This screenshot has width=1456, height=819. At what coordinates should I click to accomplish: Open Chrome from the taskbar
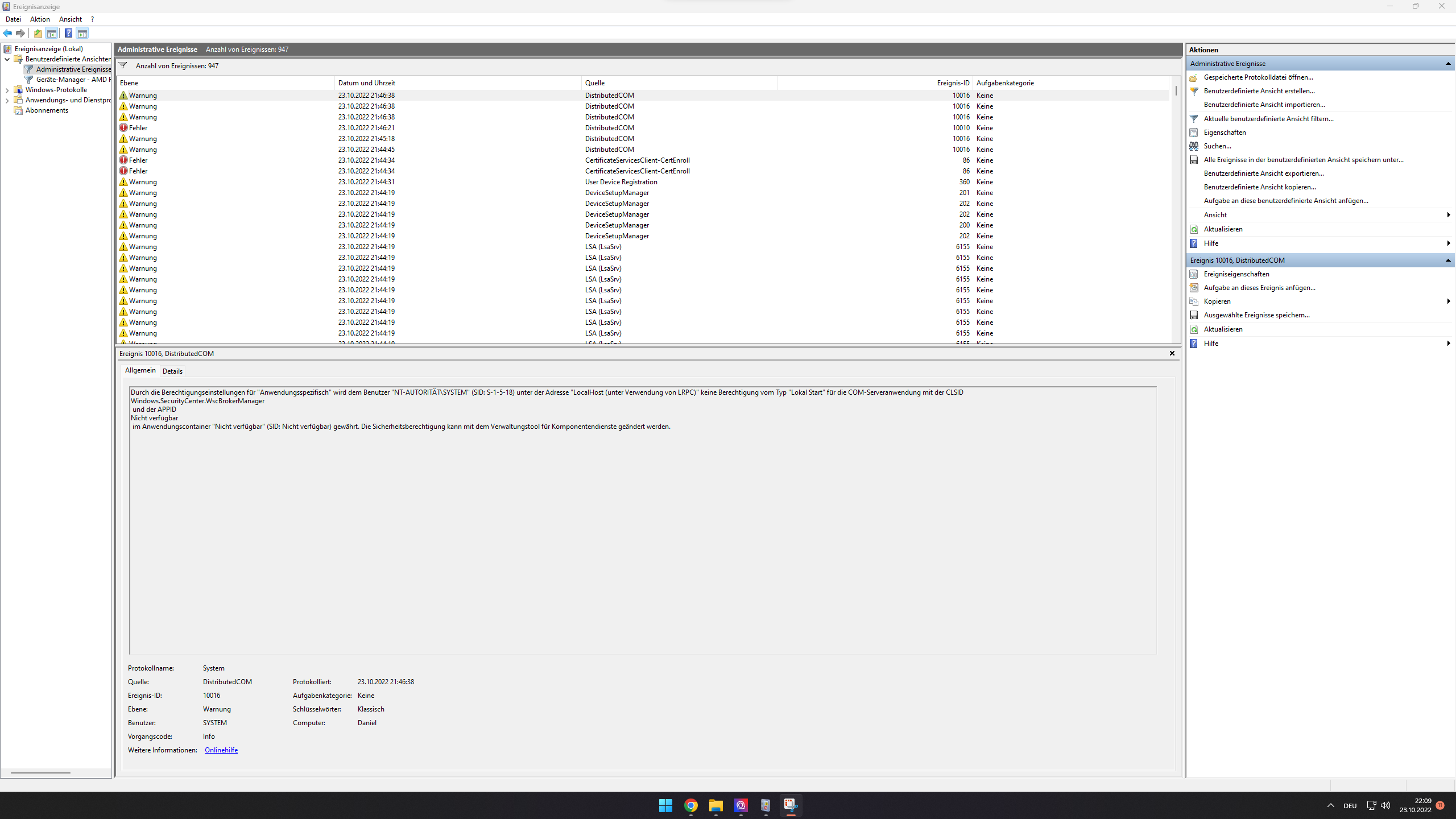tap(690, 805)
